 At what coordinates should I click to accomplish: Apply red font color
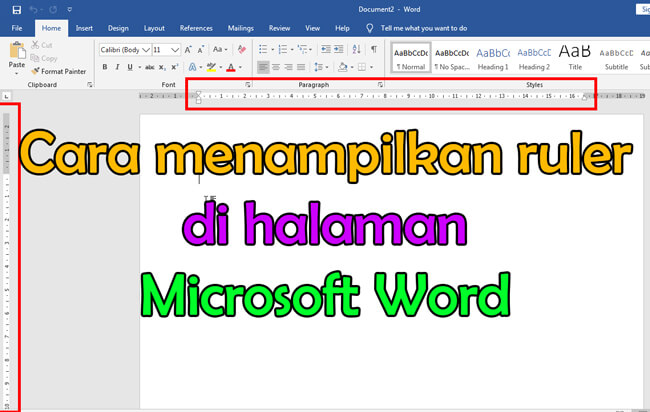(231, 67)
